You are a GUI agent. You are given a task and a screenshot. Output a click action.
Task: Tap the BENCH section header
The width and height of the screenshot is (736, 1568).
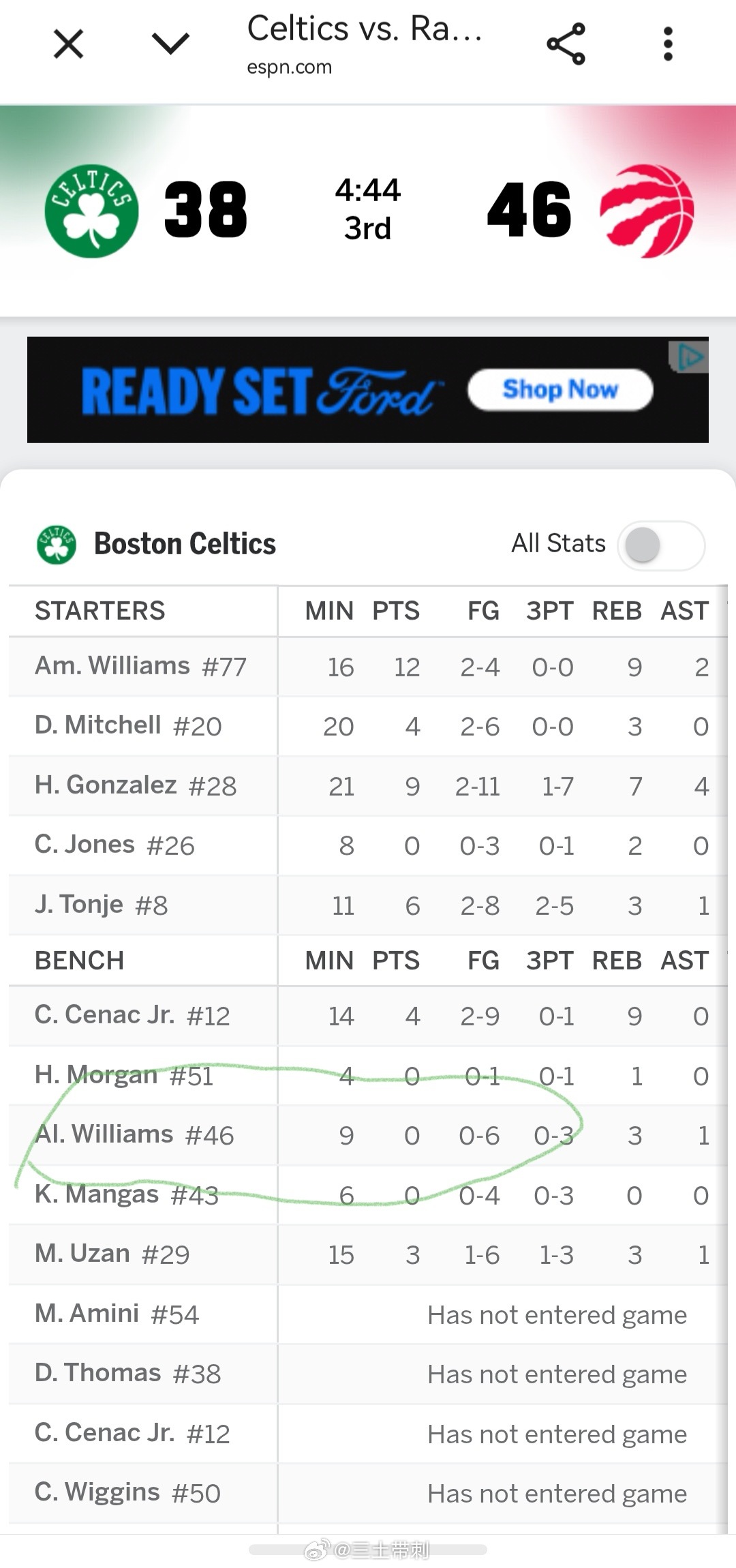79,961
